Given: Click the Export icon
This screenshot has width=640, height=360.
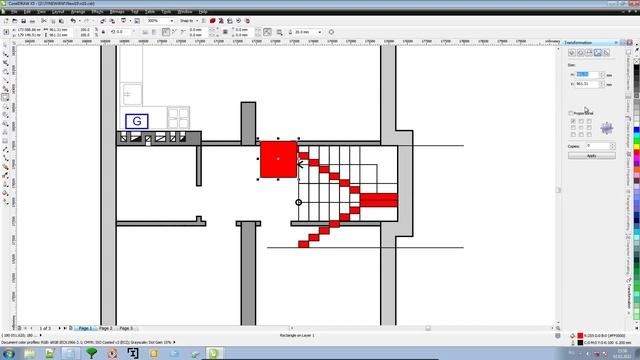Looking at the screenshot, I should pos(112,21).
